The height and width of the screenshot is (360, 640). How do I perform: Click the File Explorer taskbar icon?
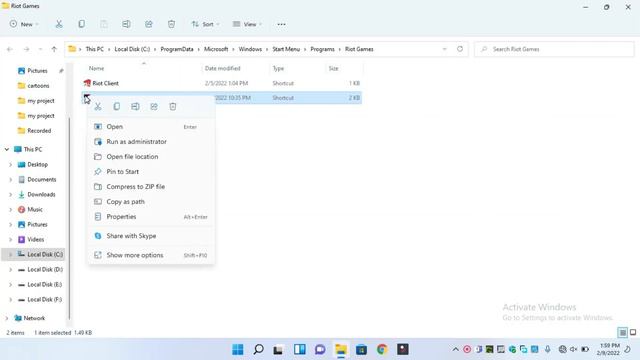coord(341,349)
